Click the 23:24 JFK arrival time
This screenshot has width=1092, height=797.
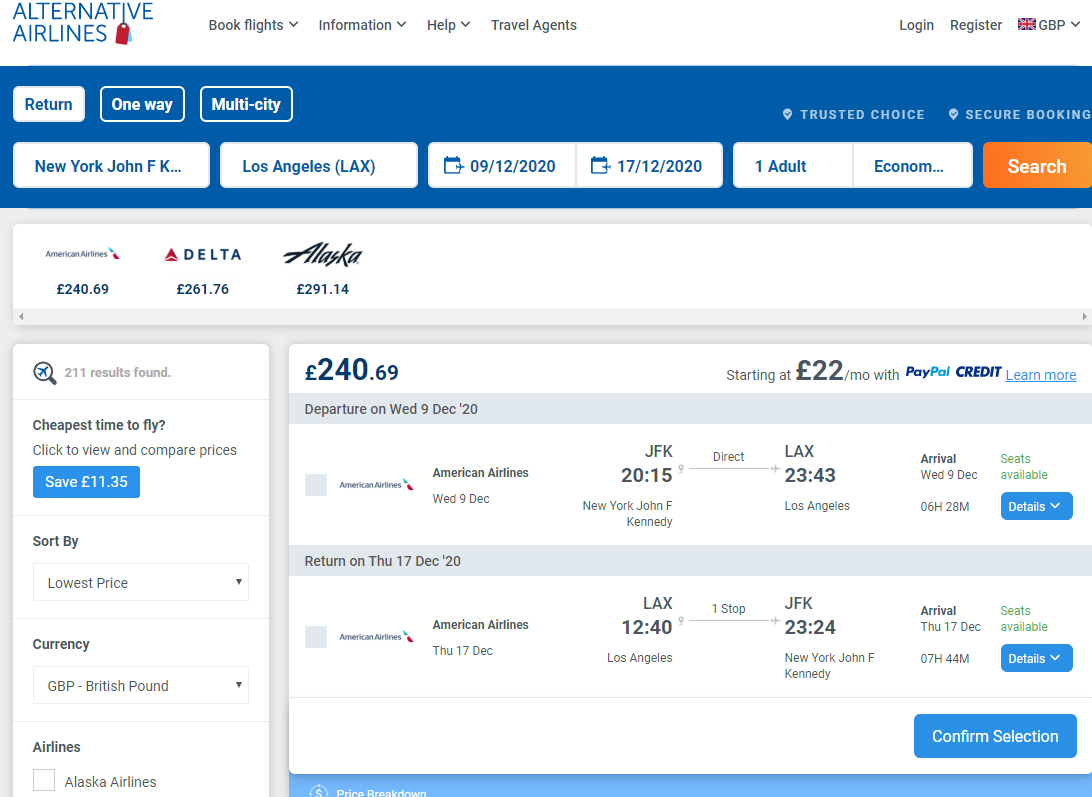tap(810, 627)
